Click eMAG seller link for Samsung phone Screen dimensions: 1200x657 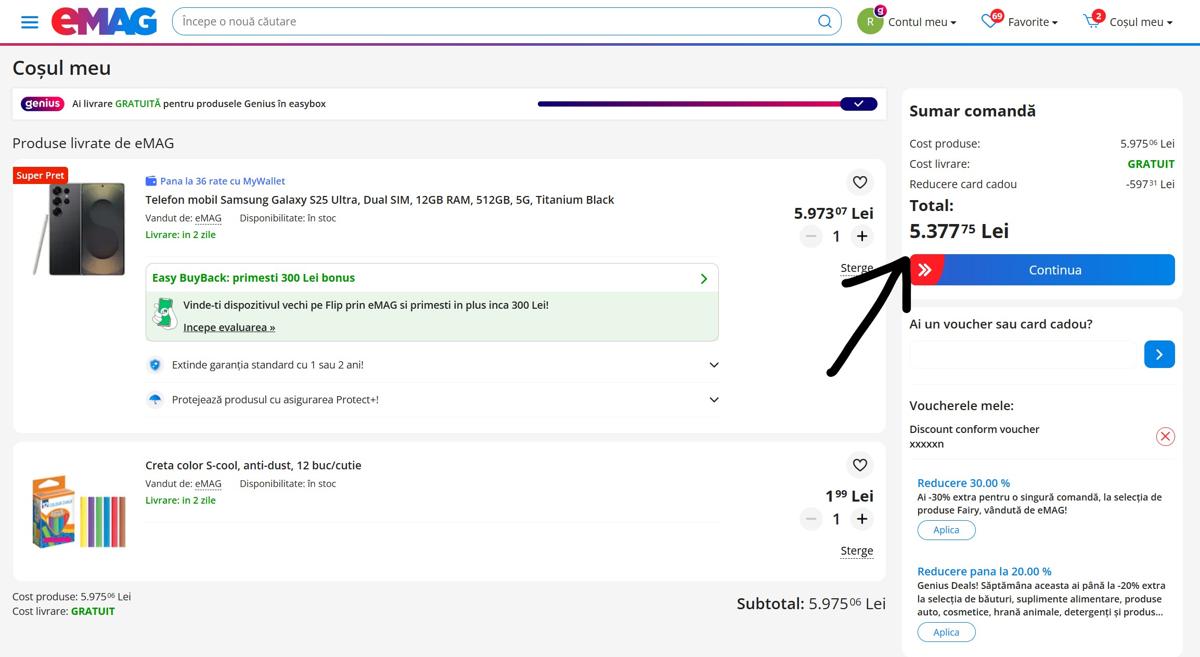click(x=208, y=218)
